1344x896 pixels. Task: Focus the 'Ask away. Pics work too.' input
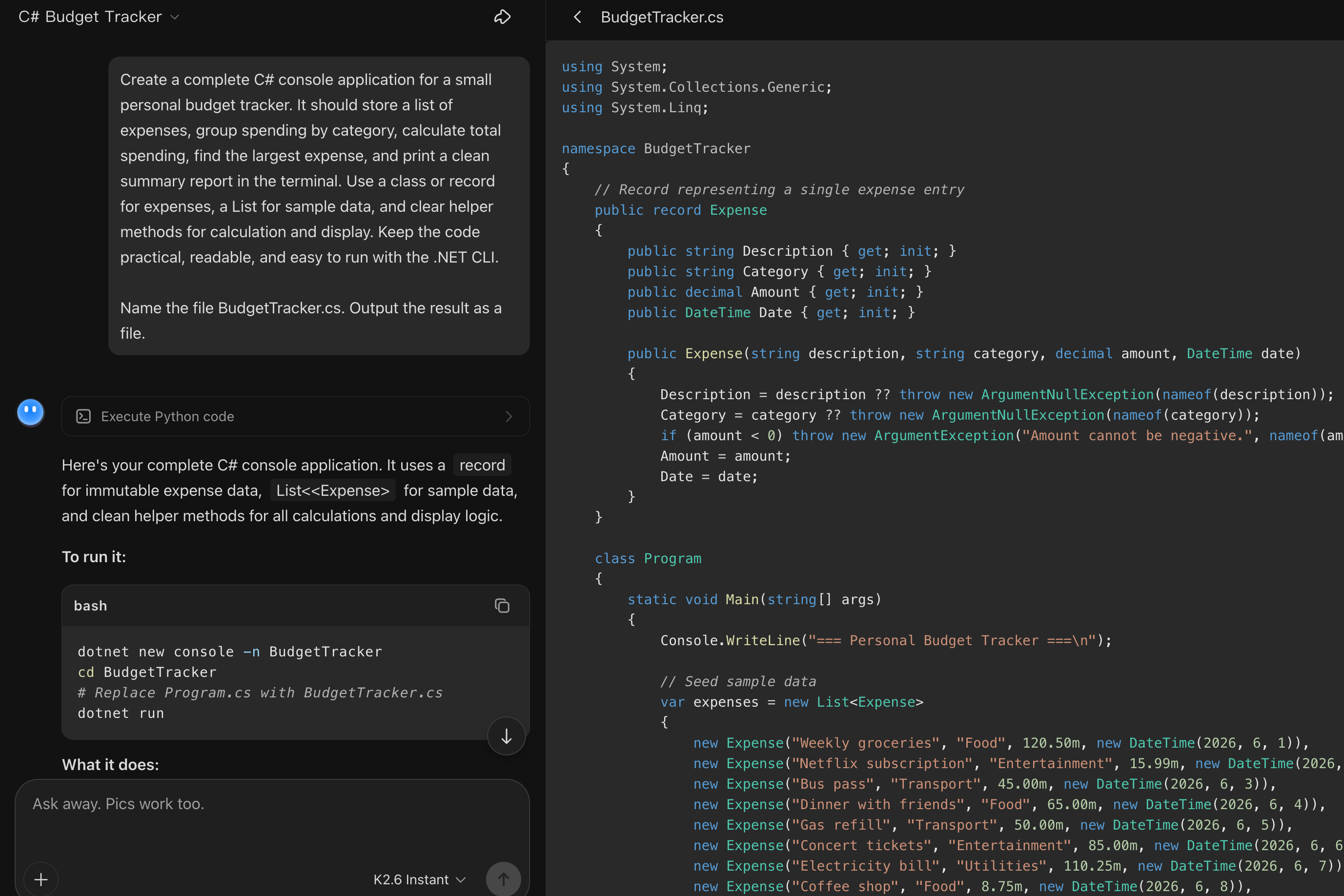click(272, 804)
